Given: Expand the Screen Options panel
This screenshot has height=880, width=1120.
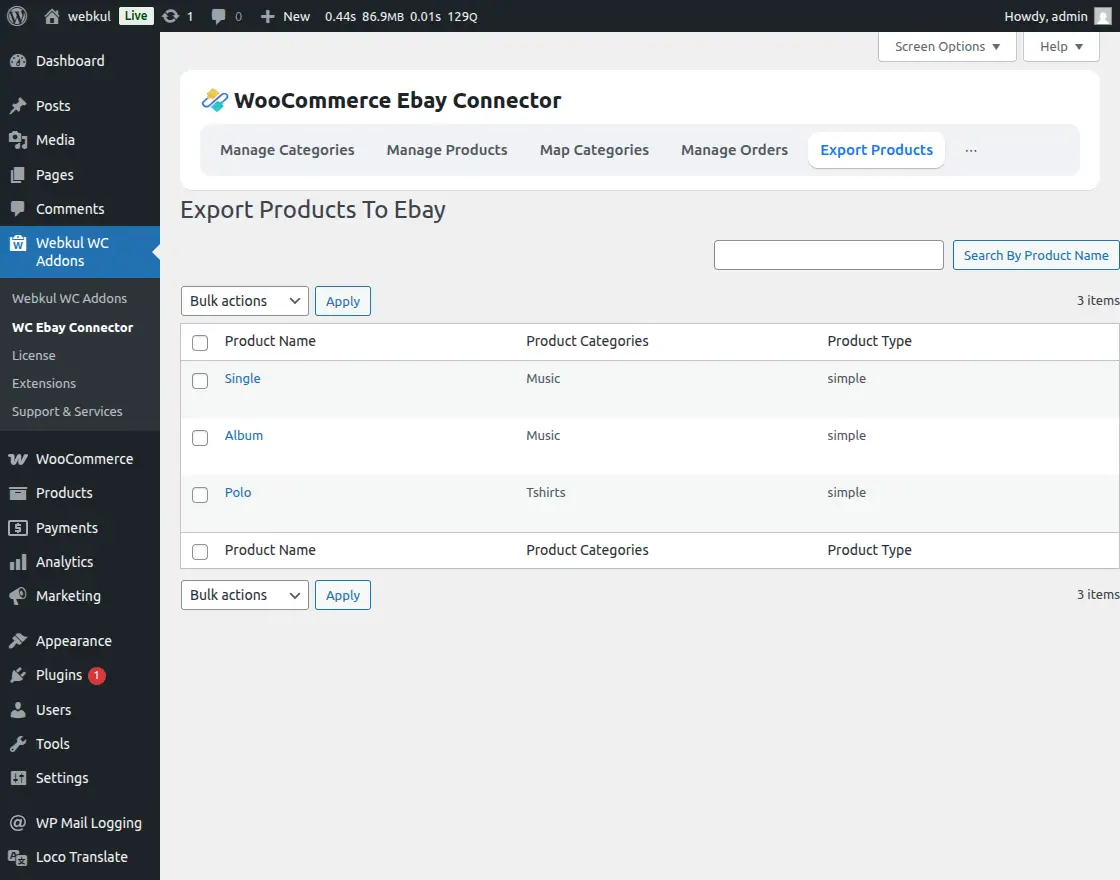Looking at the screenshot, I should (947, 46).
